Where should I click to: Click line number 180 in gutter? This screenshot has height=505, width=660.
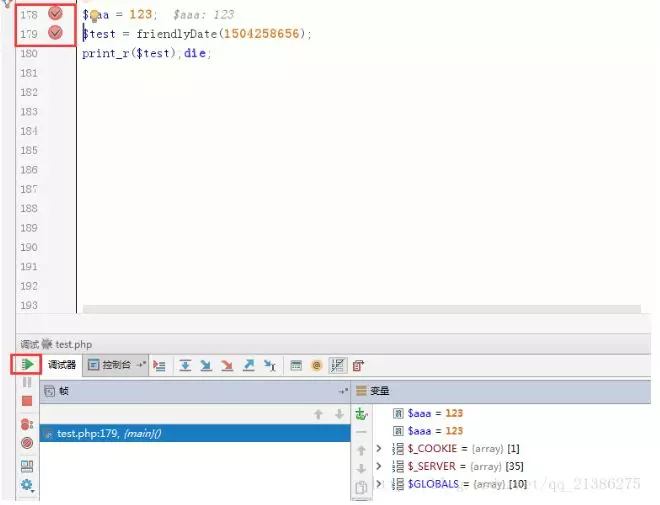tap(29, 53)
